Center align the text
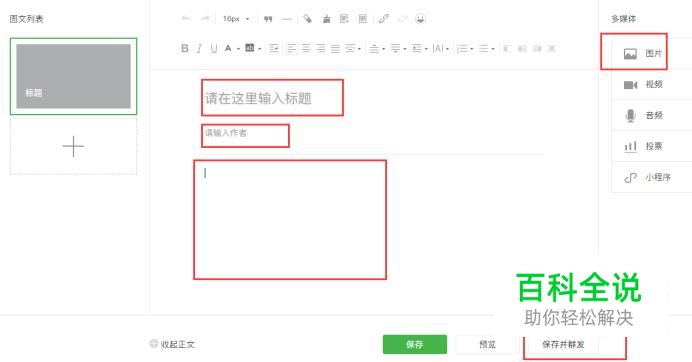This screenshot has height=362, width=692. pyautogui.click(x=306, y=48)
